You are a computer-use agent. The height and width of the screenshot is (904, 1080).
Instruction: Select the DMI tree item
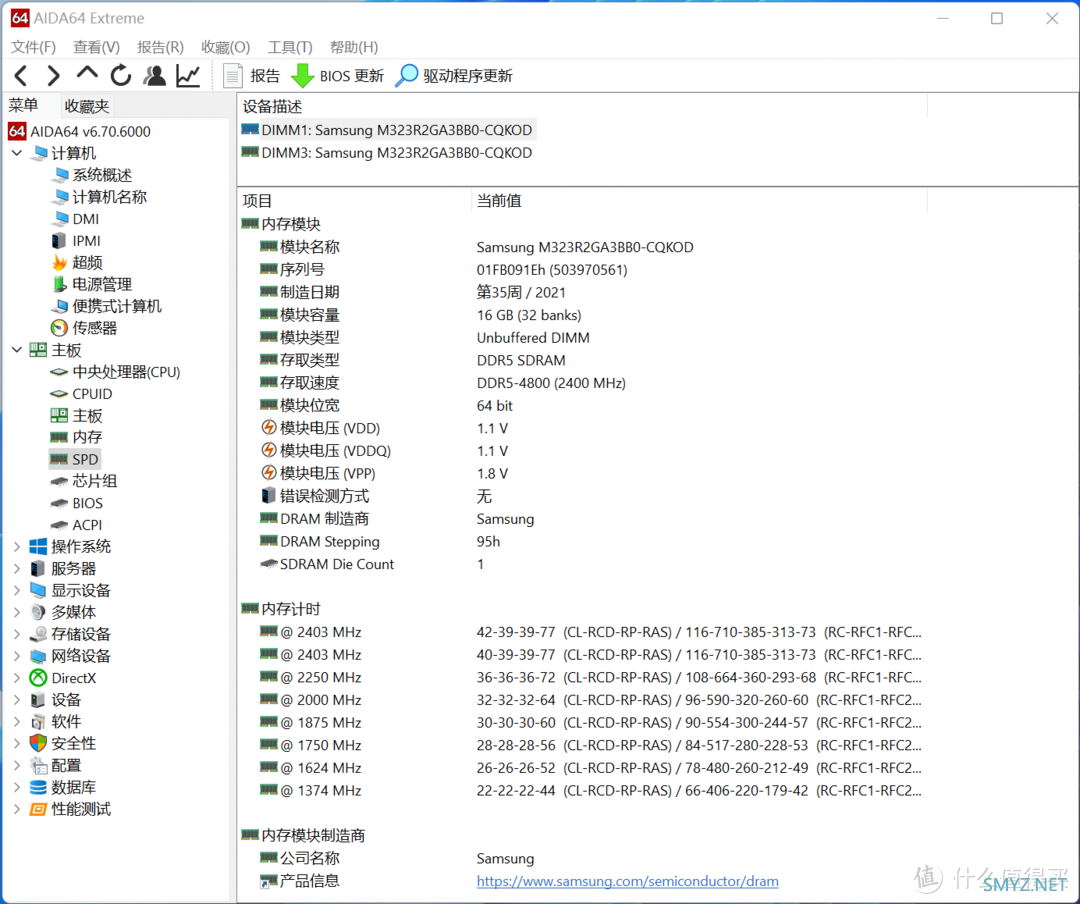(76, 219)
